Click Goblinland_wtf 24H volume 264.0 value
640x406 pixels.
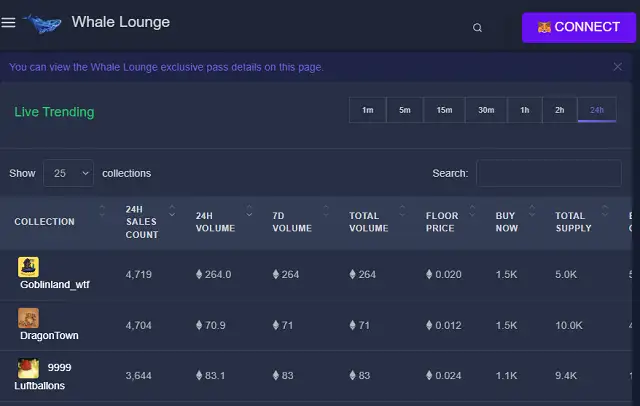click(213, 274)
